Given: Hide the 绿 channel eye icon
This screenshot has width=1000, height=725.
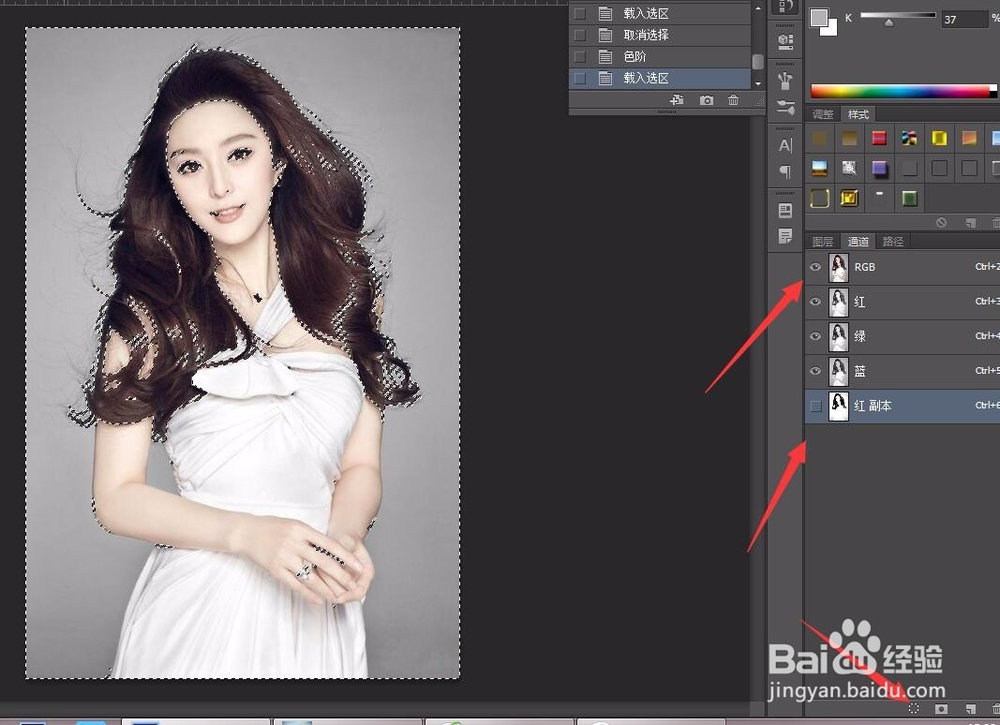Looking at the screenshot, I should click(x=816, y=336).
